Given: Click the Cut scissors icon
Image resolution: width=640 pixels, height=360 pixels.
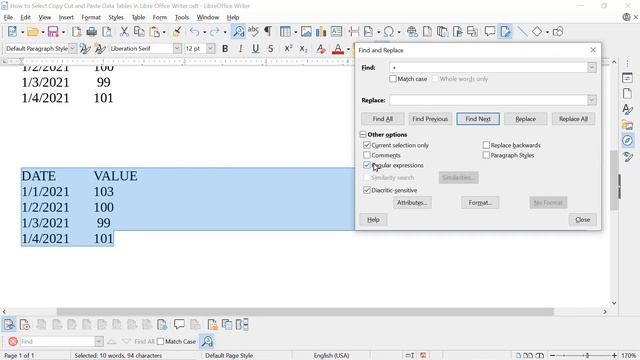Looking at the screenshot, I should [124, 32].
